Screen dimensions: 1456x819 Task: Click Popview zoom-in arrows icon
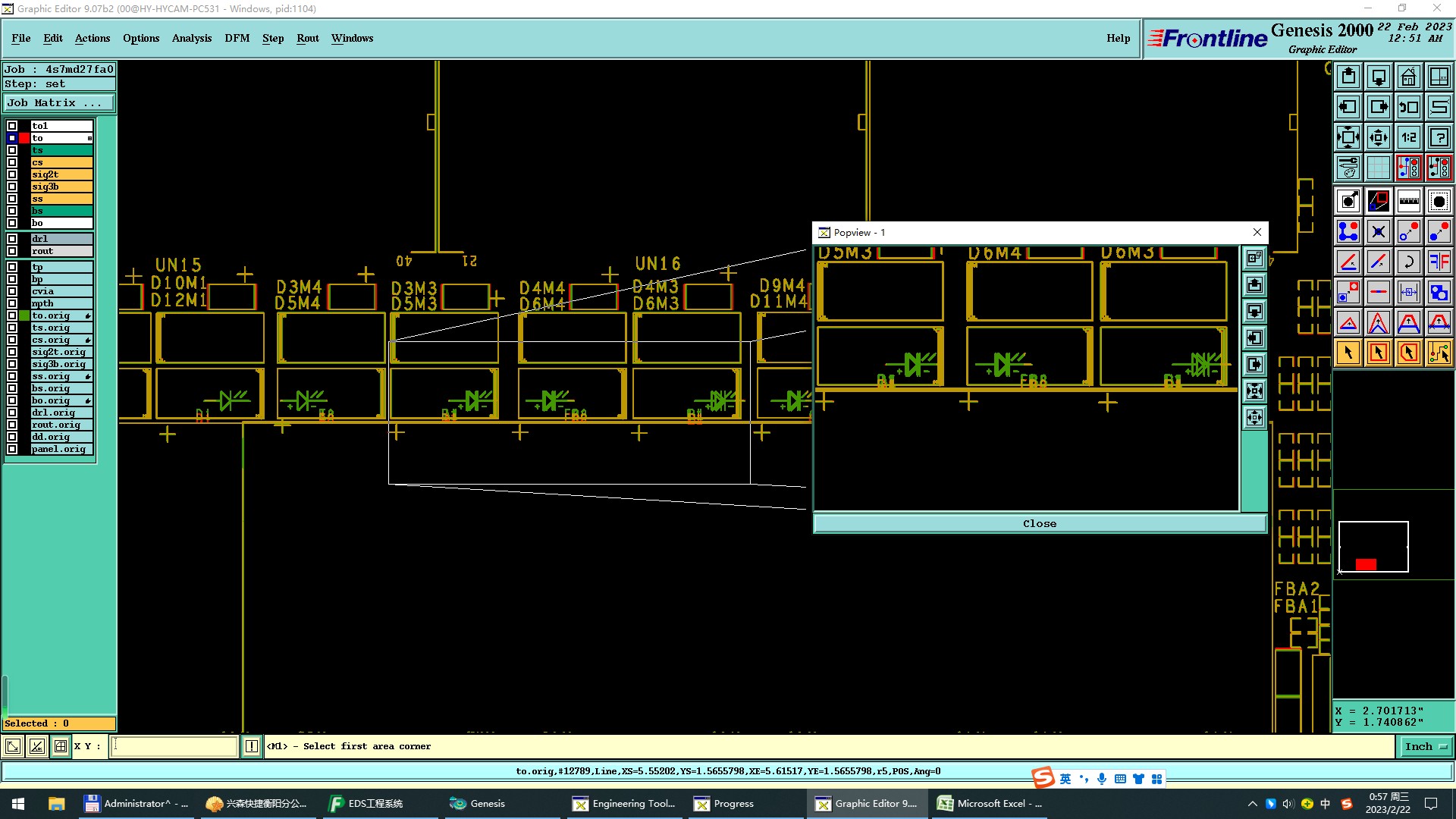(1255, 391)
